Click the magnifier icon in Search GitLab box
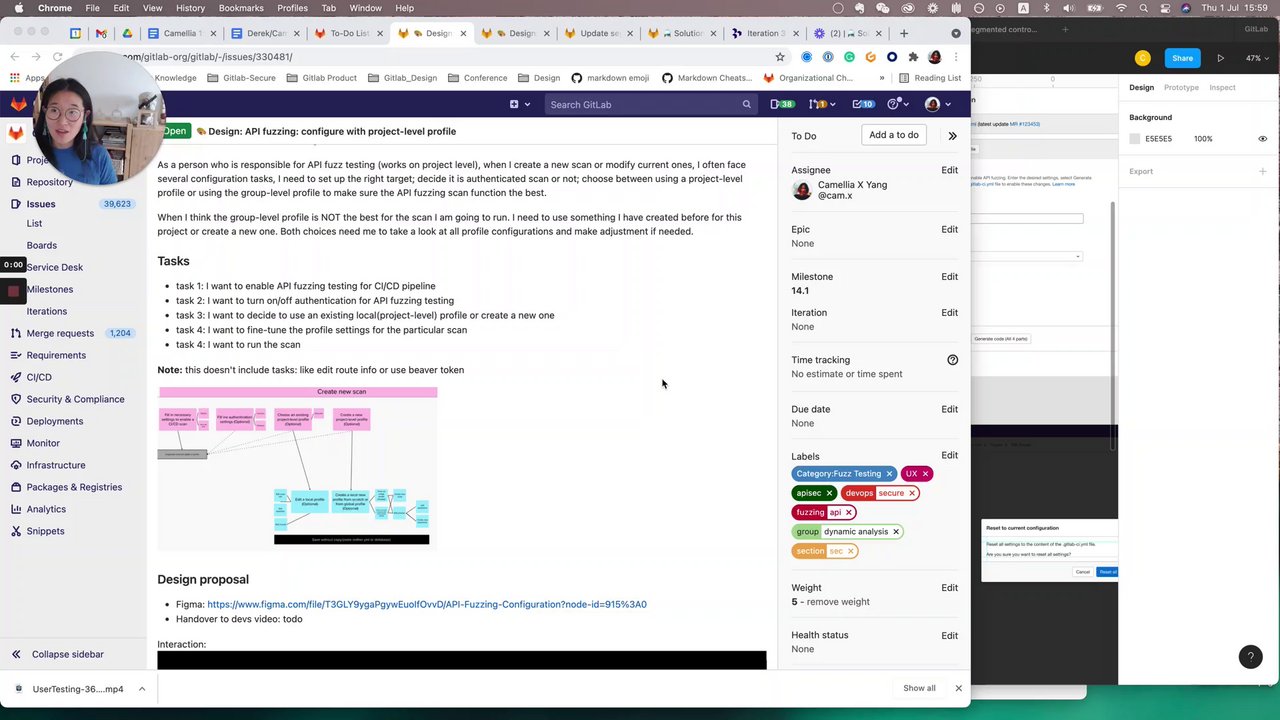Screen dimensions: 1280x720 (746, 104)
